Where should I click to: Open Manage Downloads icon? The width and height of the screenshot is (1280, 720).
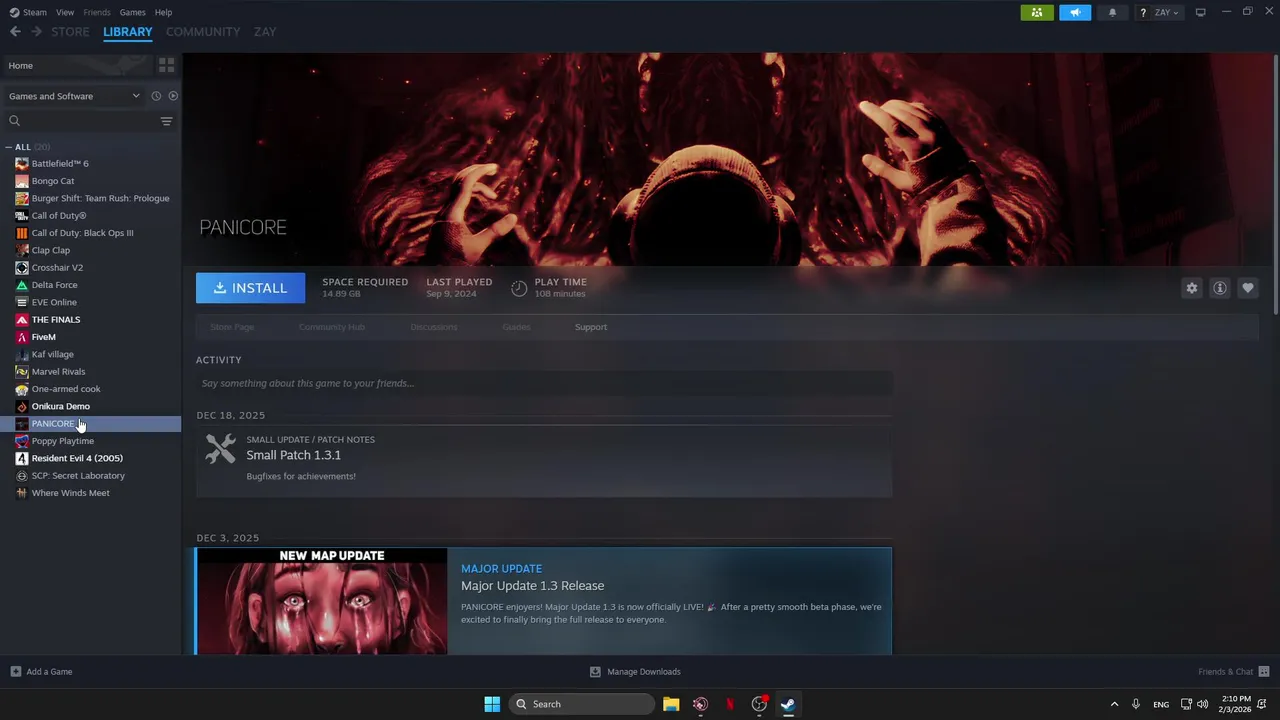click(595, 672)
